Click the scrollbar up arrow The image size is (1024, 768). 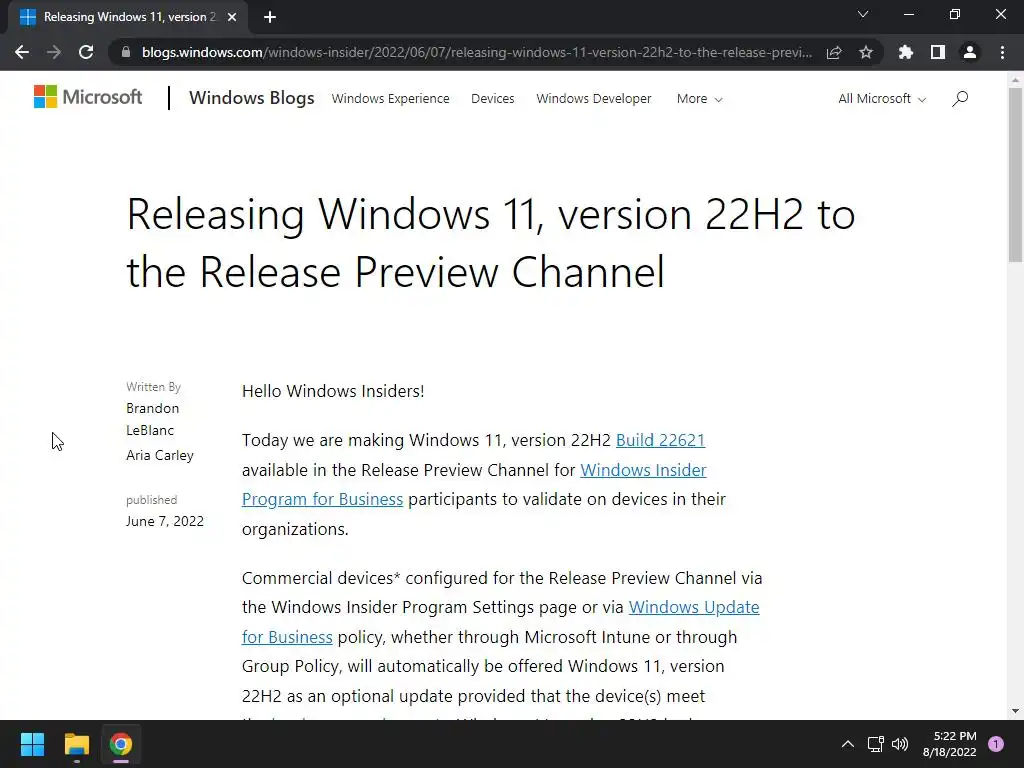pyautogui.click(x=1015, y=80)
